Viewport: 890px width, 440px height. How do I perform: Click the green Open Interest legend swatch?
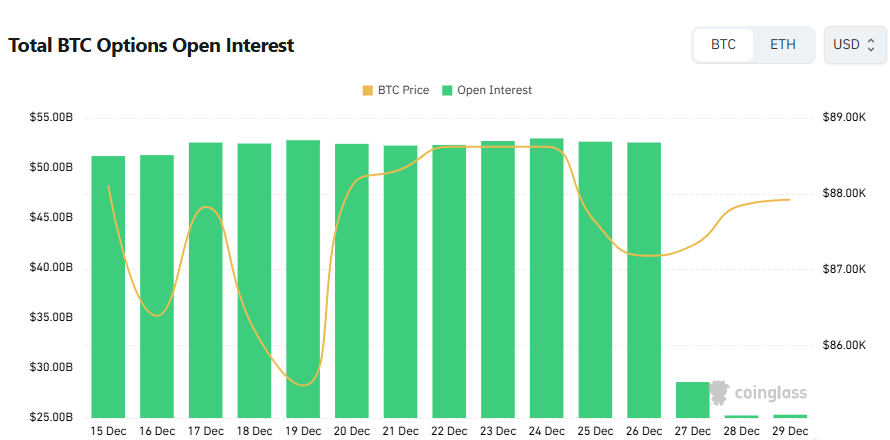[x=447, y=90]
